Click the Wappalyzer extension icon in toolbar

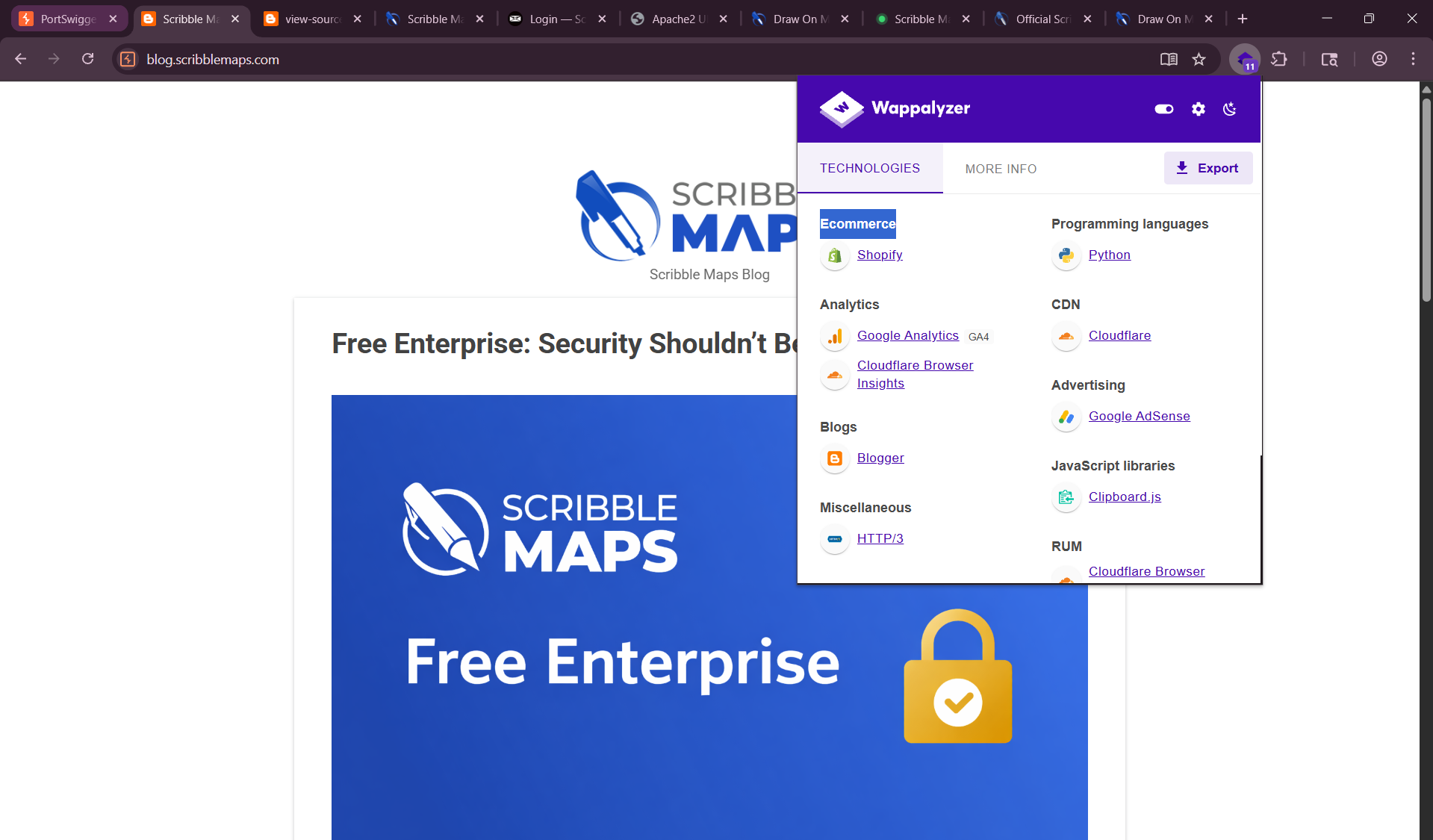(x=1245, y=60)
